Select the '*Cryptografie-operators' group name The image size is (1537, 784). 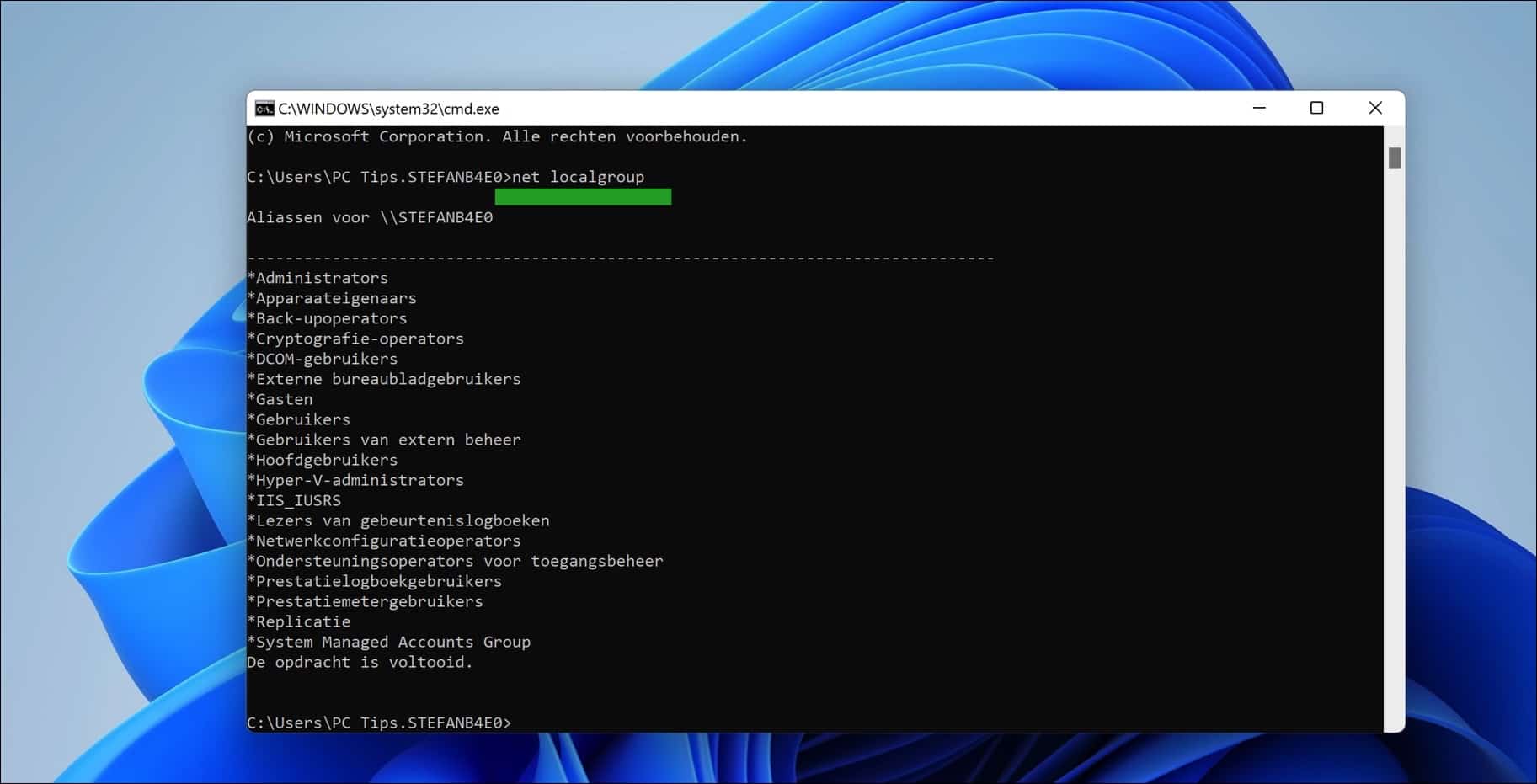click(x=355, y=338)
